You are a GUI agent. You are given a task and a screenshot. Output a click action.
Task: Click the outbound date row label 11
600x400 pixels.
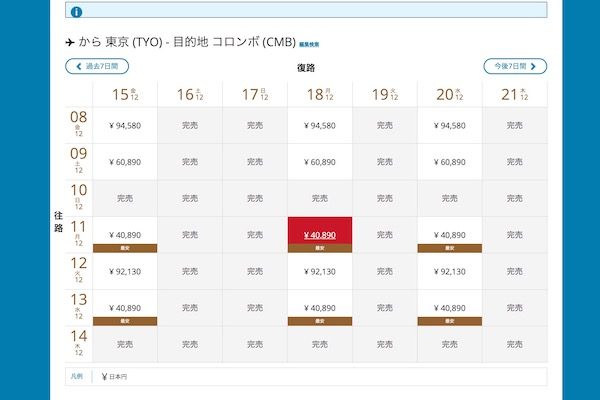[x=78, y=233]
